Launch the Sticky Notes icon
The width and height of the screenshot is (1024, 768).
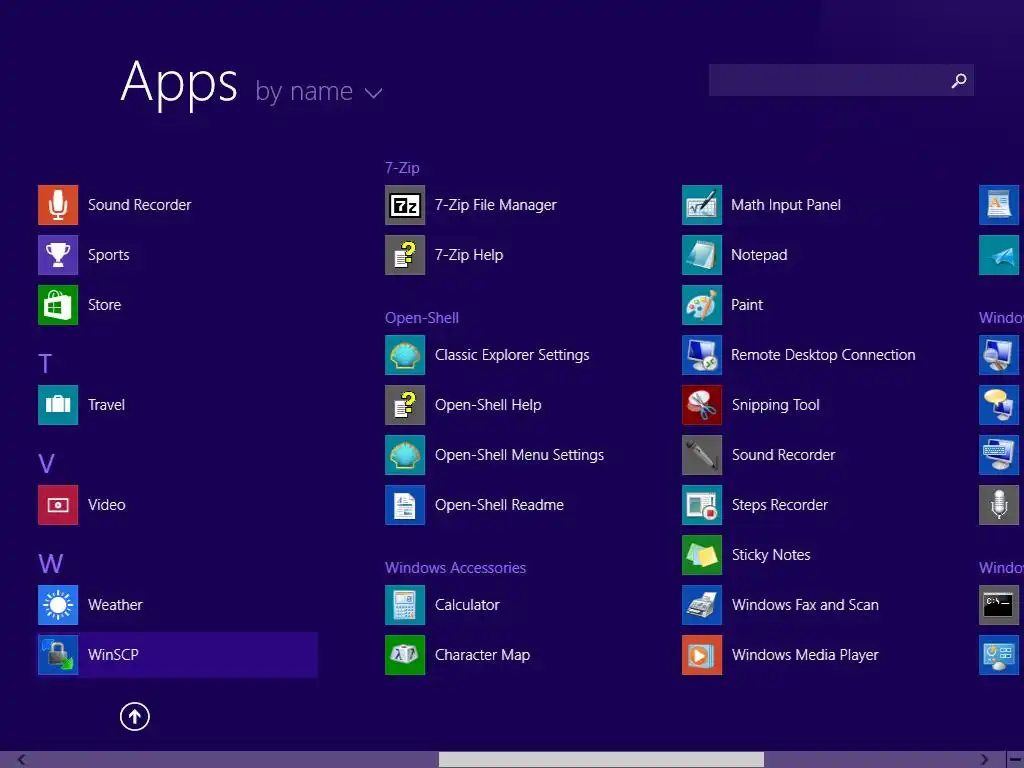click(x=702, y=554)
